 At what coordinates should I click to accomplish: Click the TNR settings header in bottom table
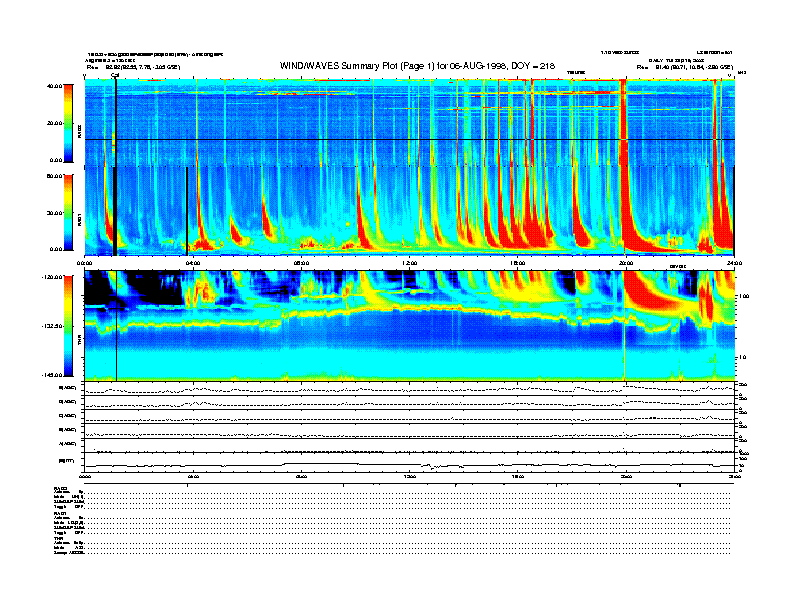(57, 538)
